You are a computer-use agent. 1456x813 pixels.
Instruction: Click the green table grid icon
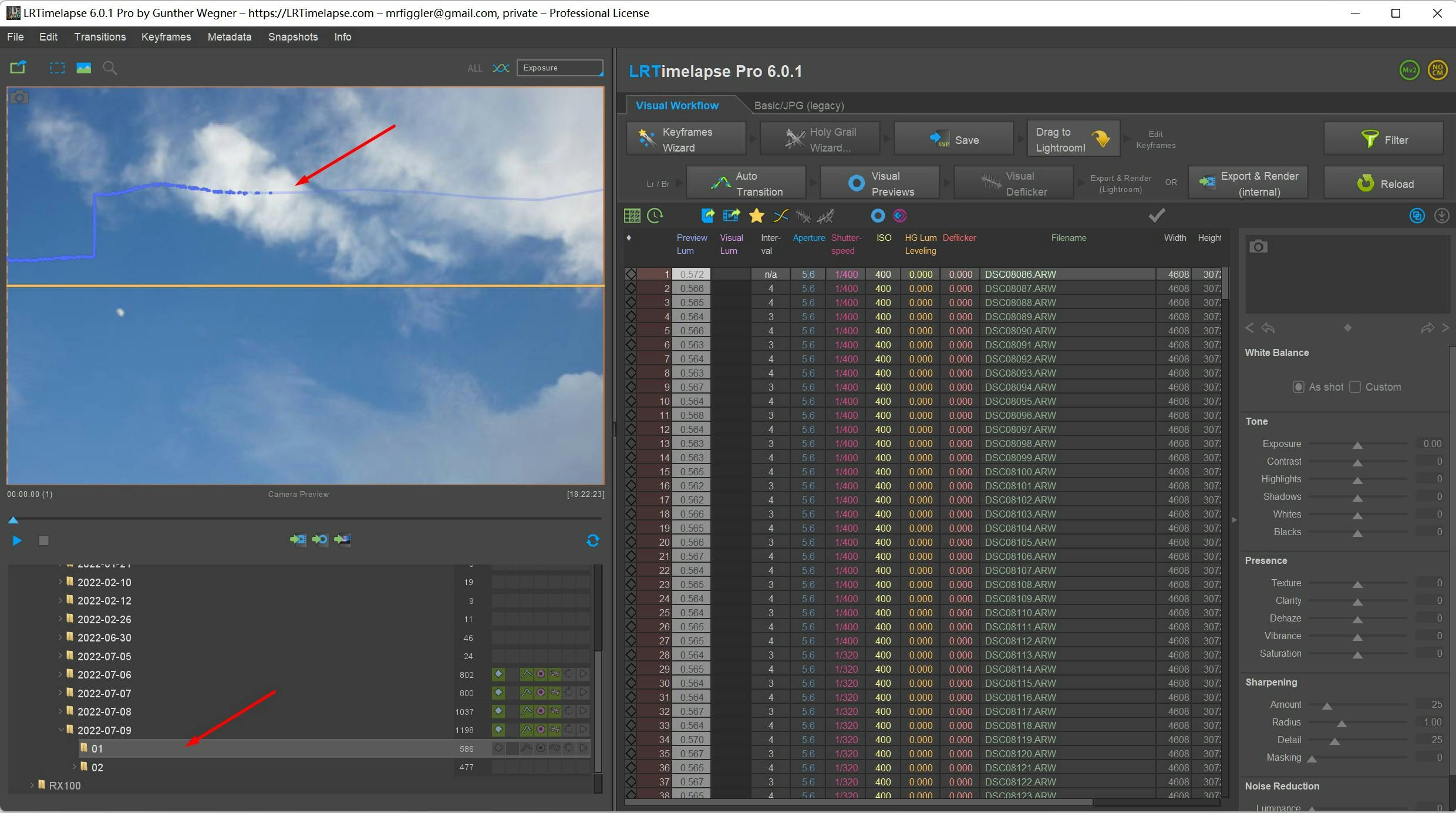632,216
